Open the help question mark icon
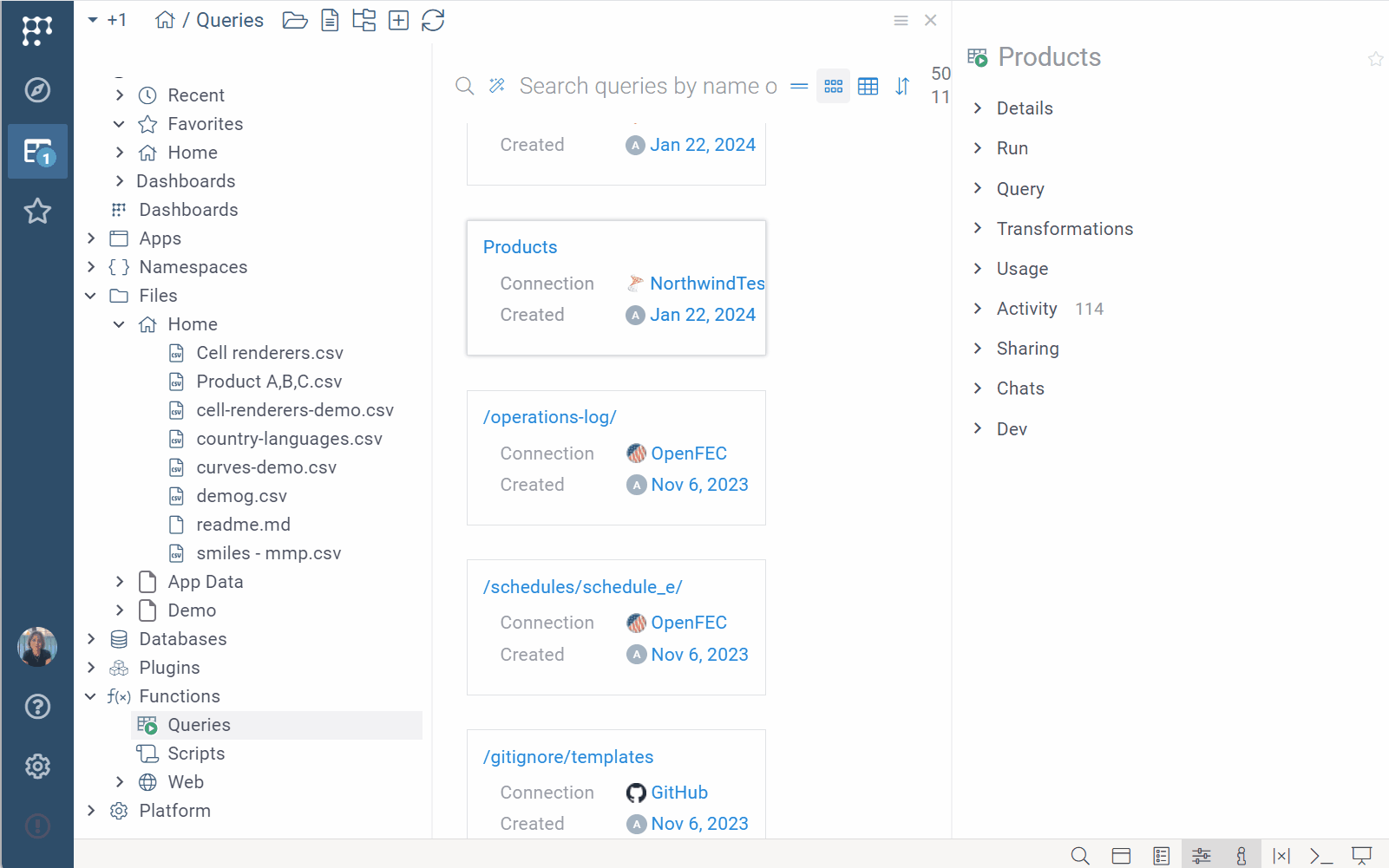The height and width of the screenshot is (868, 1389). [x=37, y=707]
